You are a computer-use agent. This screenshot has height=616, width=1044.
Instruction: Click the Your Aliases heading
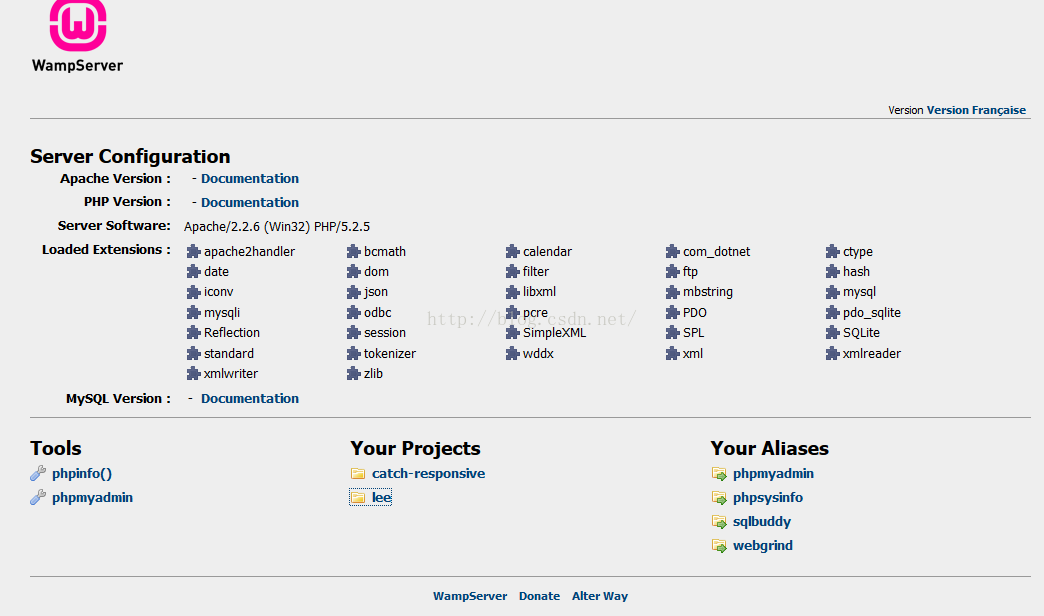click(770, 448)
